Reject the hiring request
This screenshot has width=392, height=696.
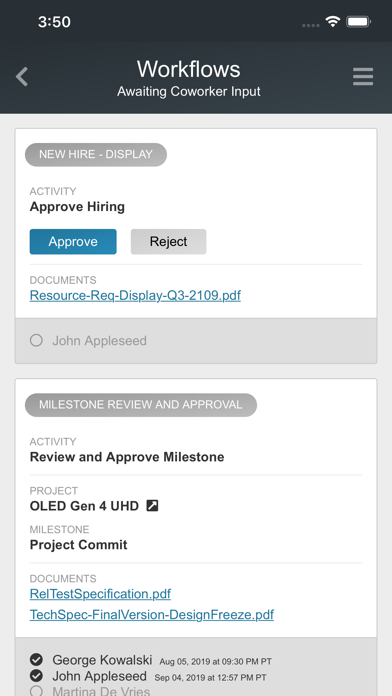point(168,241)
